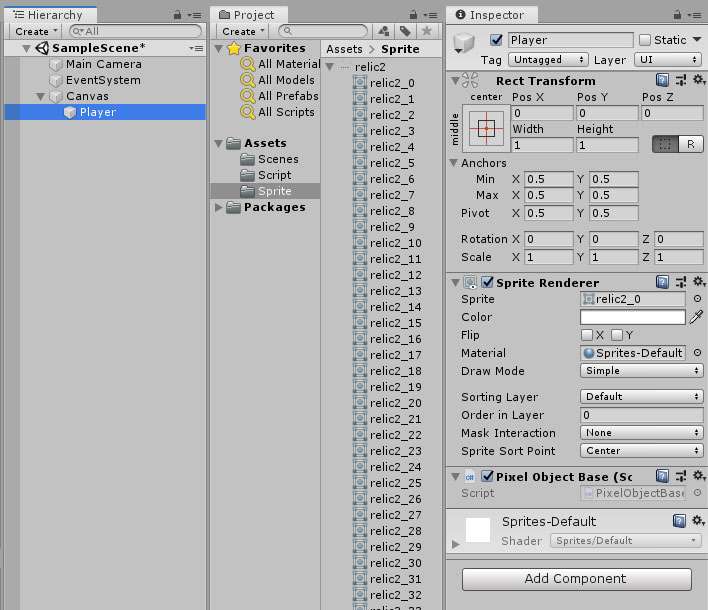Click the white Color swatch field

(x=633, y=317)
